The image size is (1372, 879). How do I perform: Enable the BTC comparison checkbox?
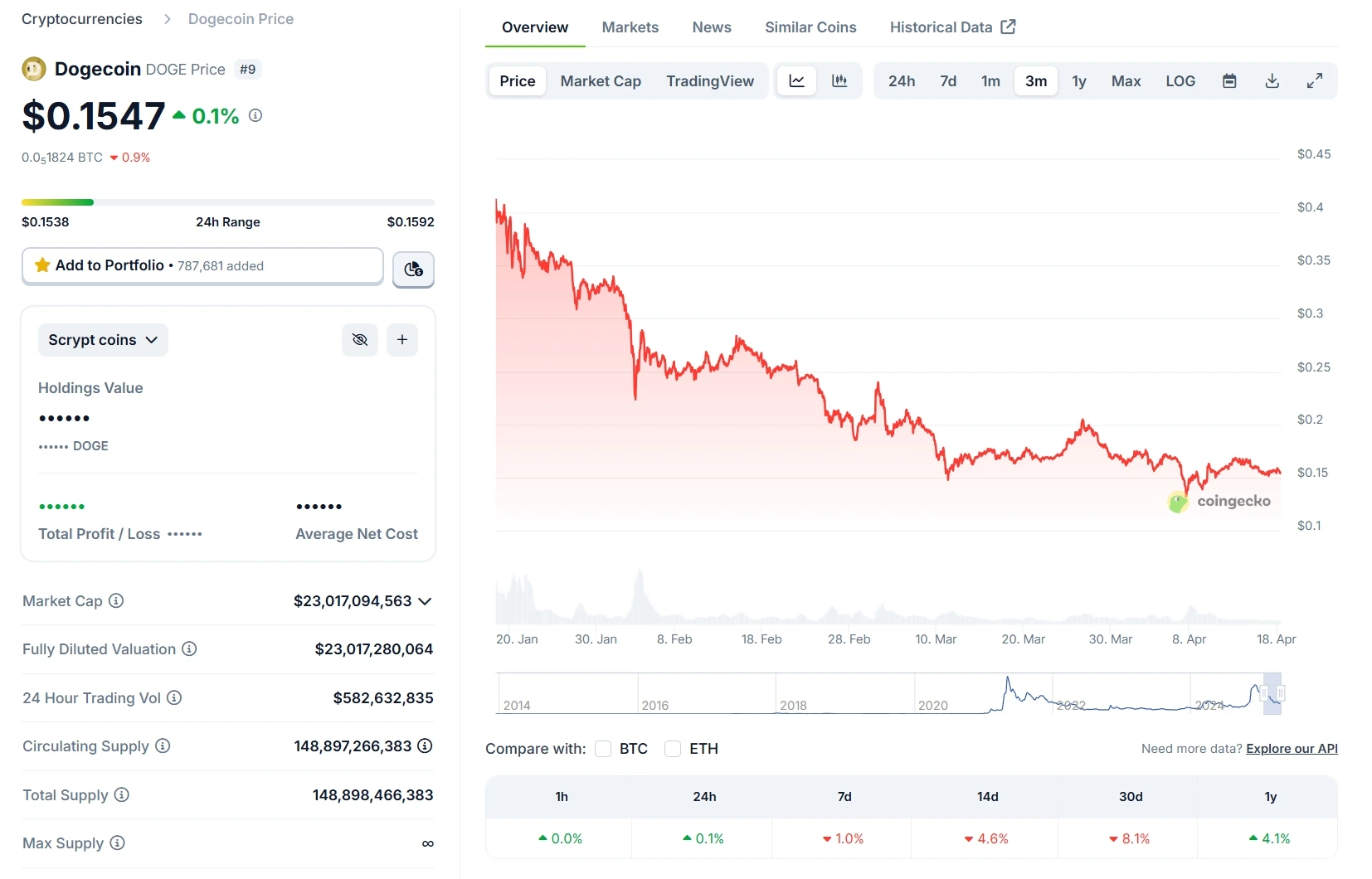603,748
